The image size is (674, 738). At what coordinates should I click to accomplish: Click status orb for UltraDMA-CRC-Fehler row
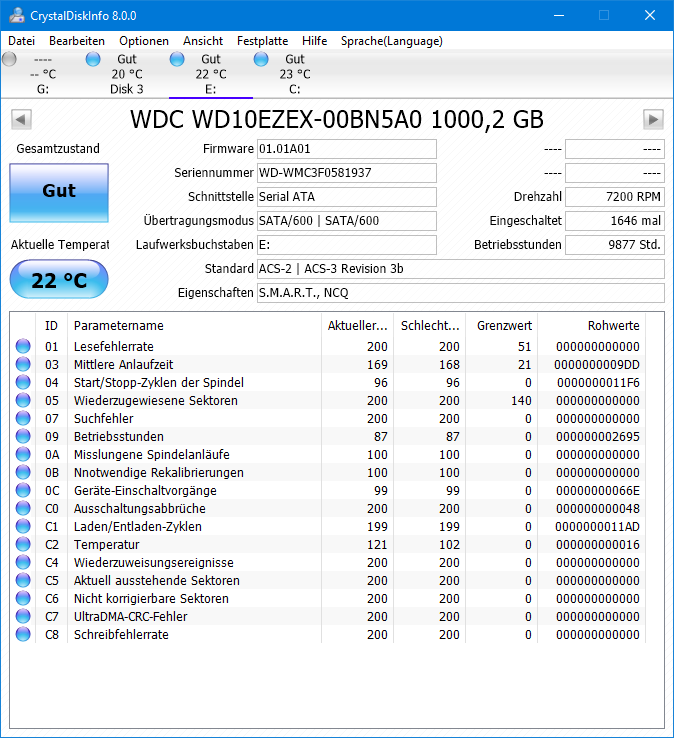click(23, 616)
